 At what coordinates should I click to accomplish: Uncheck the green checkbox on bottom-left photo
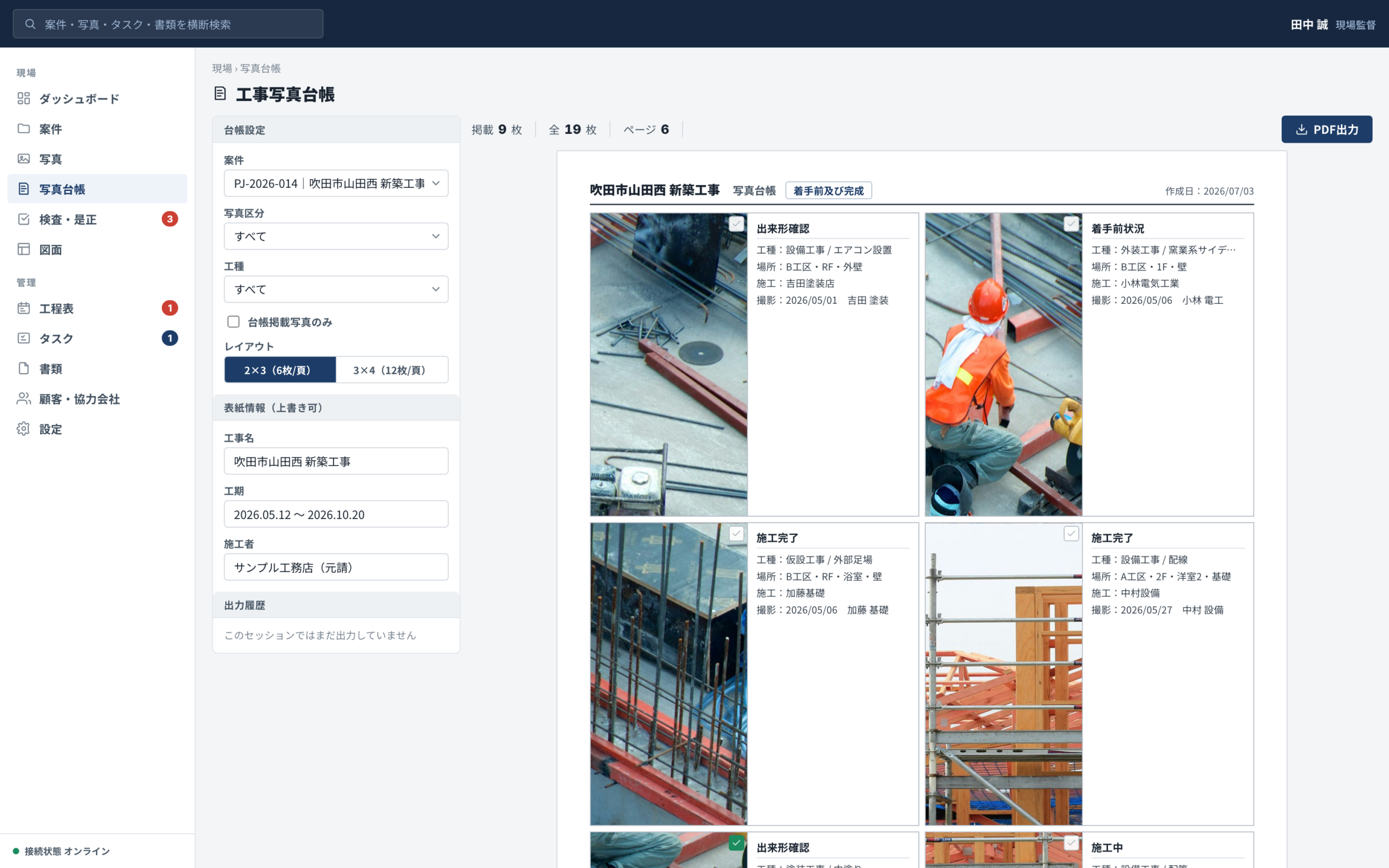tap(736, 843)
